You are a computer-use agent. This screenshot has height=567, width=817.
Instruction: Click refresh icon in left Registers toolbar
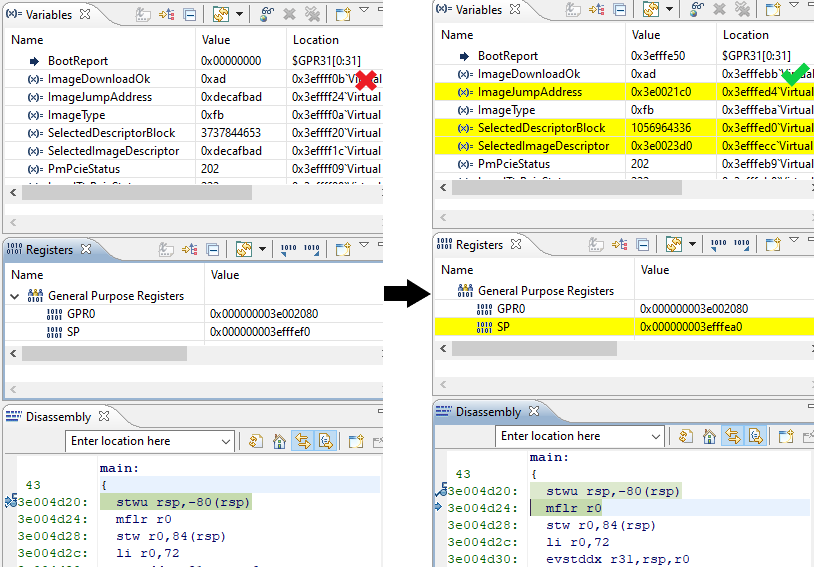click(x=244, y=250)
